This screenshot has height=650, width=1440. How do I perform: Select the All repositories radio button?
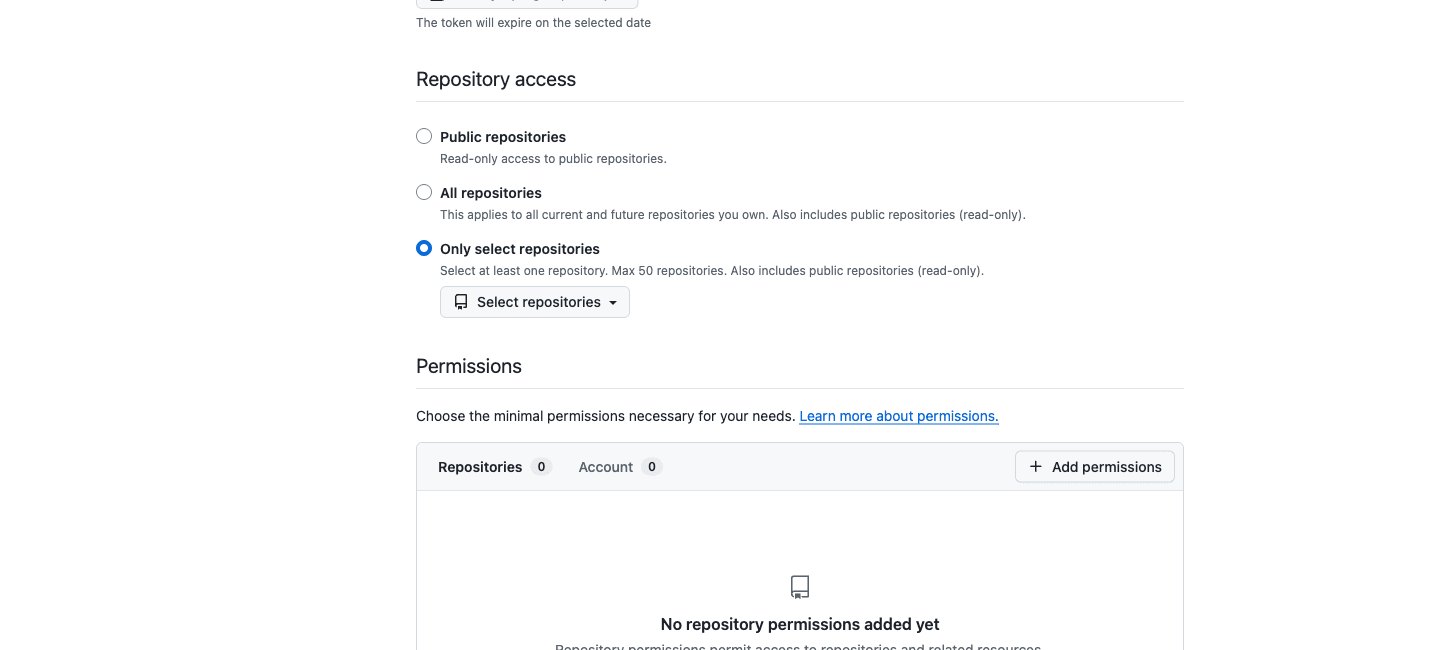pos(424,192)
